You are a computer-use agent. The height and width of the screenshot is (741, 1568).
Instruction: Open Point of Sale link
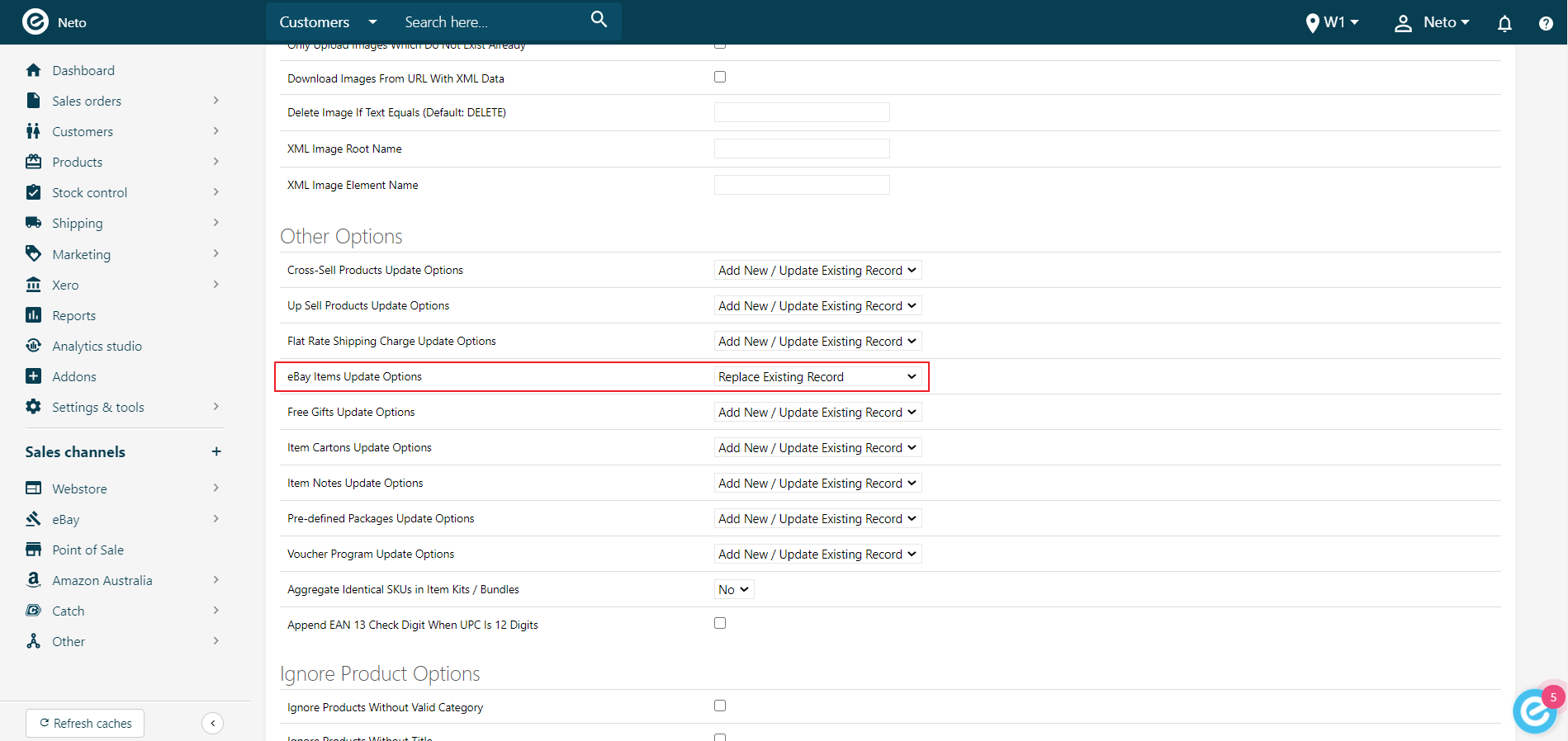pos(88,550)
